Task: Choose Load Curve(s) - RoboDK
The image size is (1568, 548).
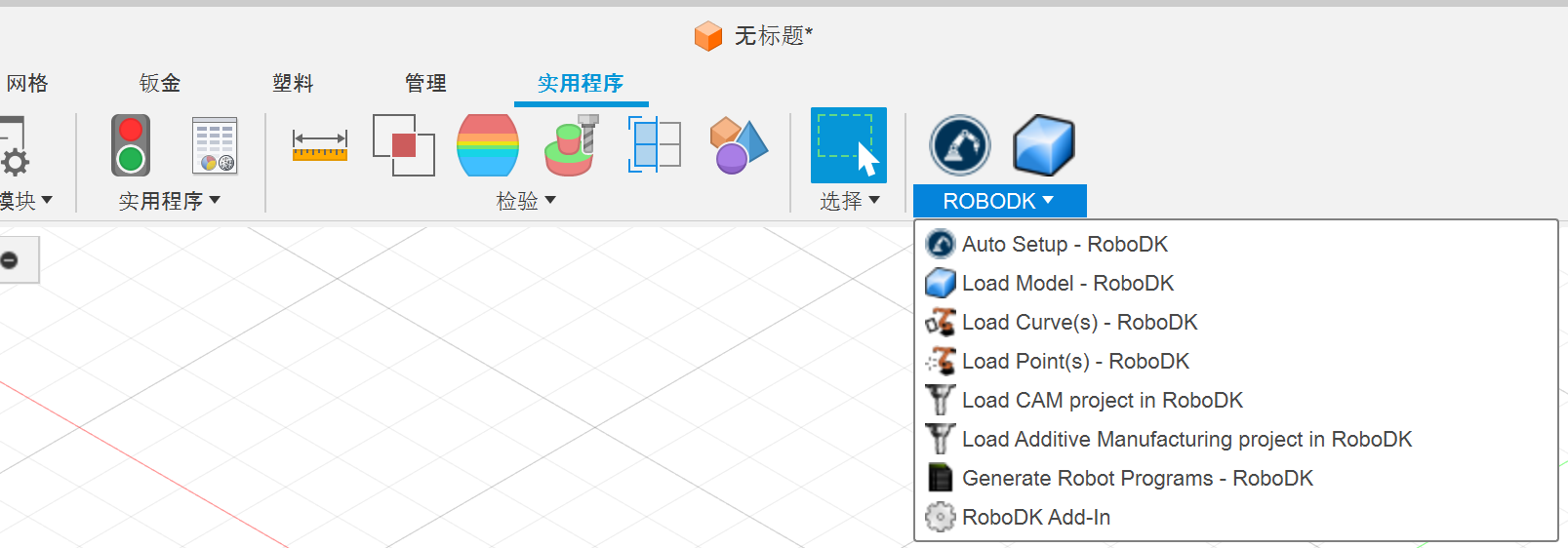Action: [1235, 322]
